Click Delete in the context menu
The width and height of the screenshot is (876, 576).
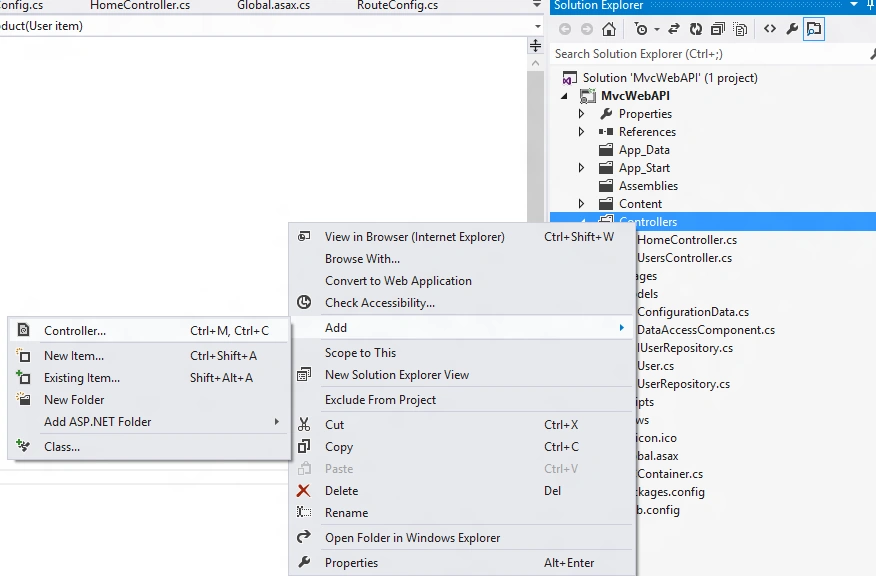[462, 491]
